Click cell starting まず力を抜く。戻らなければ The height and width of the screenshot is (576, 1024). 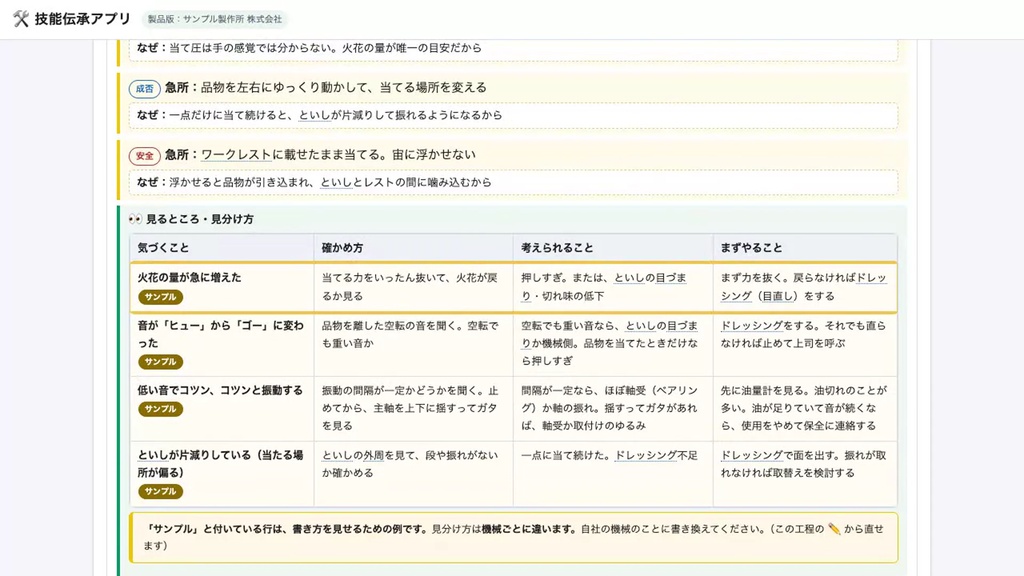[x=805, y=287]
